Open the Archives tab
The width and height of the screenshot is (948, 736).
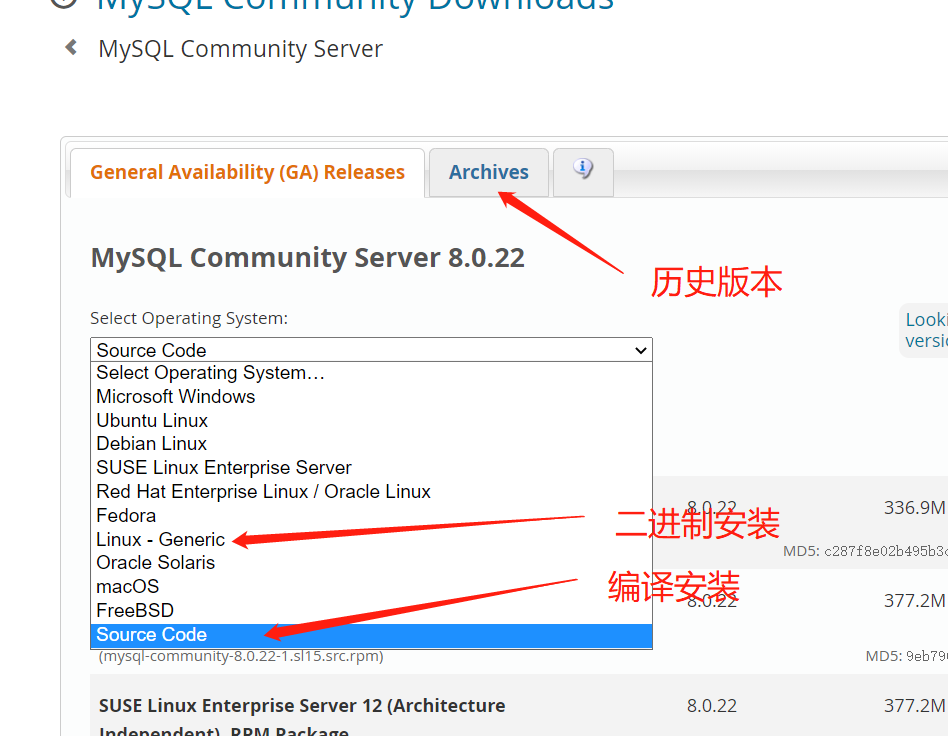[x=489, y=172]
